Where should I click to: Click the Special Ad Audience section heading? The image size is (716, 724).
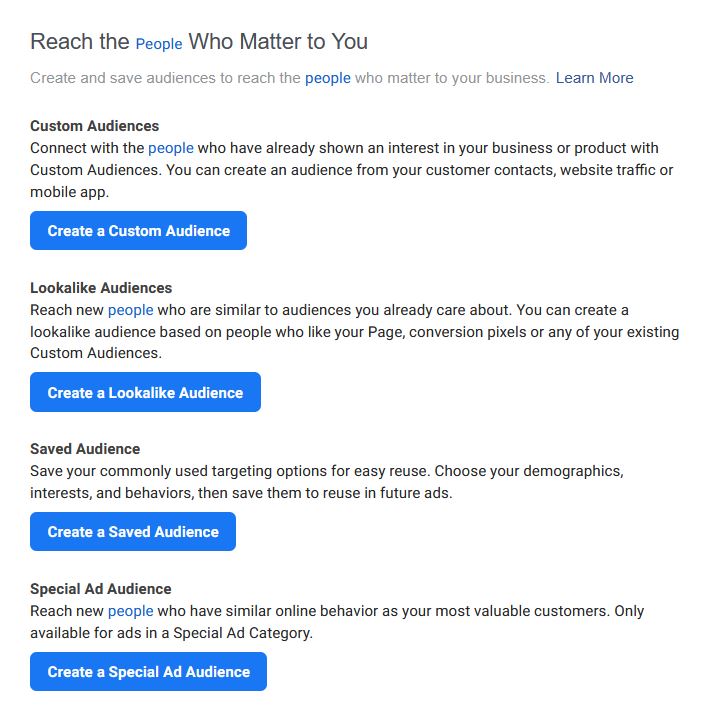click(x=101, y=589)
